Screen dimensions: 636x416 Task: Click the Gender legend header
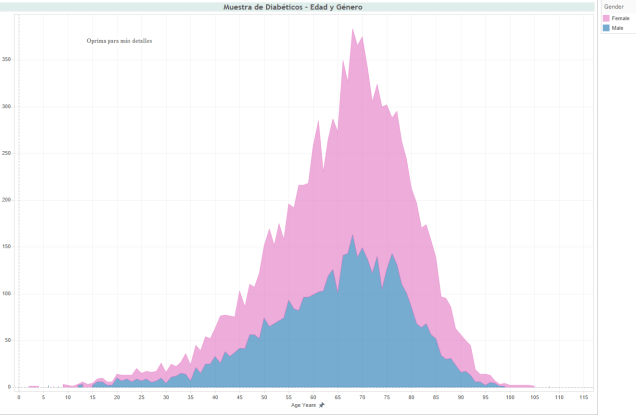pos(615,7)
